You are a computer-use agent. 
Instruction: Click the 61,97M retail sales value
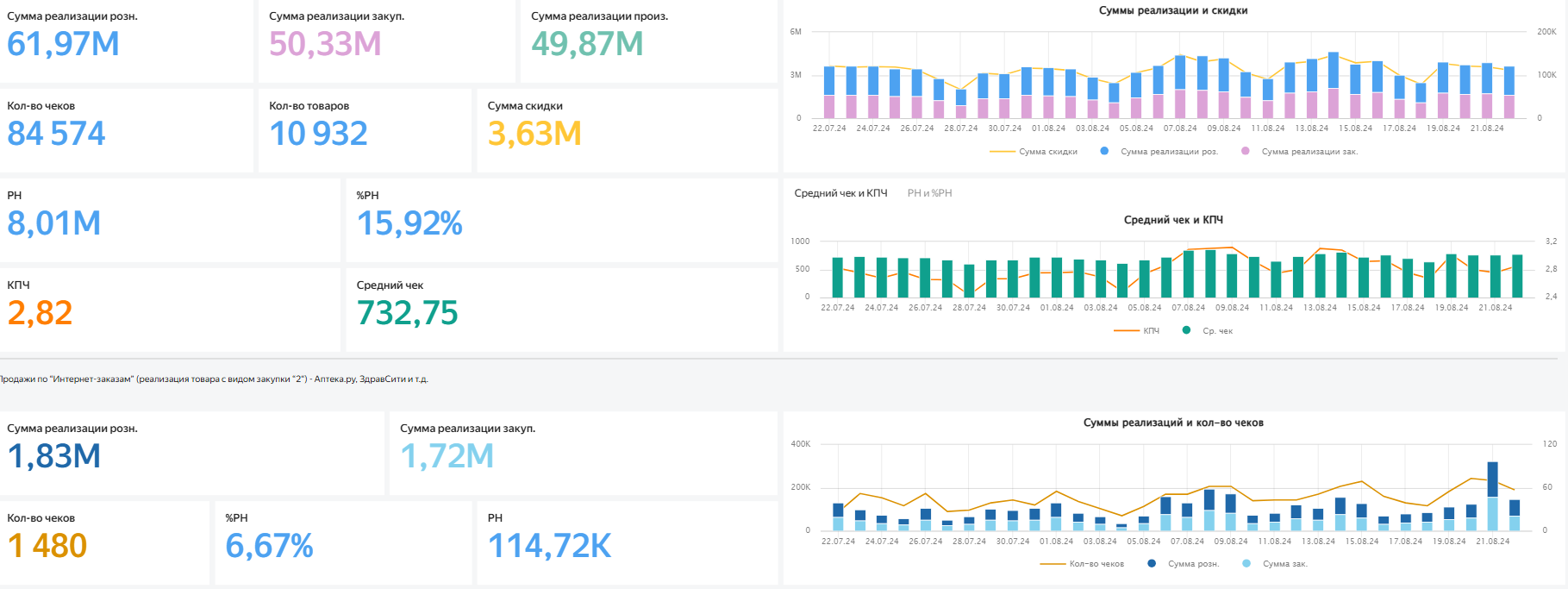click(63, 44)
